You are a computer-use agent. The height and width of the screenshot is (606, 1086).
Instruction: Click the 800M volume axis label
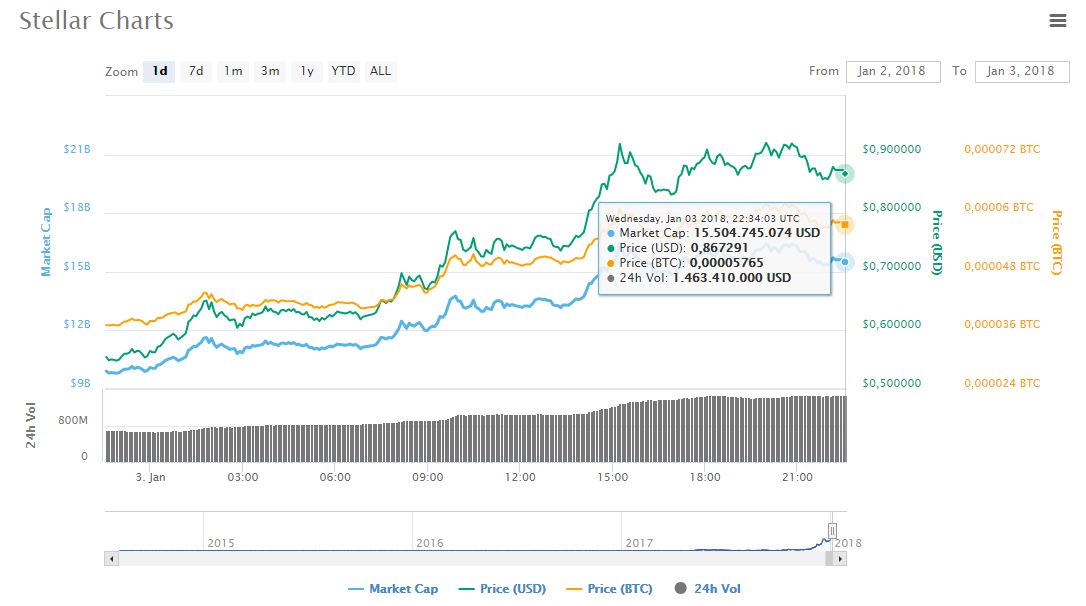(x=73, y=420)
